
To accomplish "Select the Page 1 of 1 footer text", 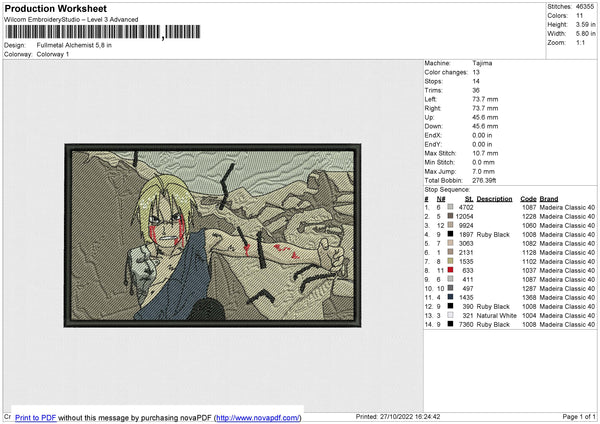I will (579, 416).
